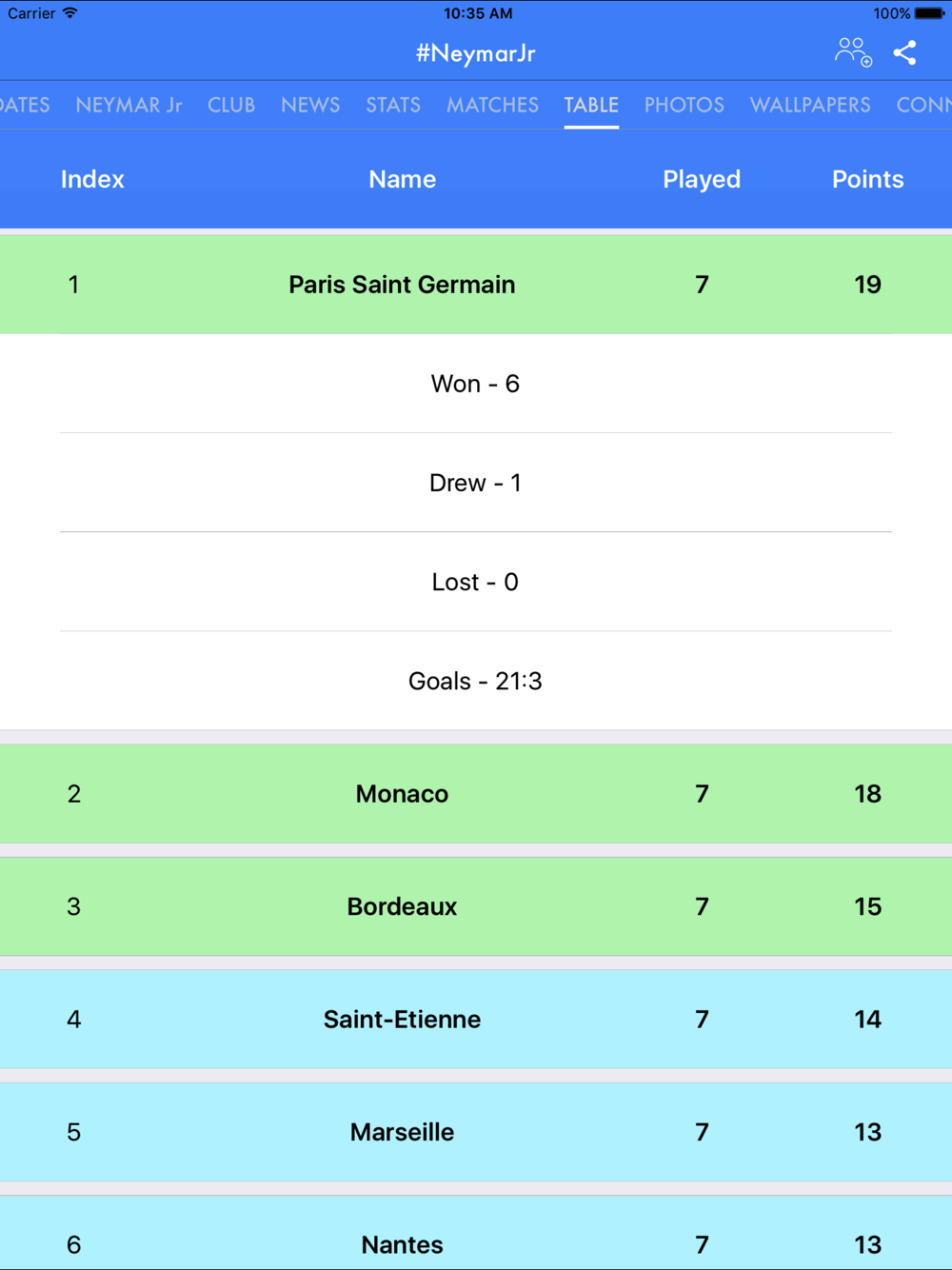The height and width of the screenshot is (1270, 952).
Task: Switch to the PHOTOS tab
Action: [x=684, y=105]
